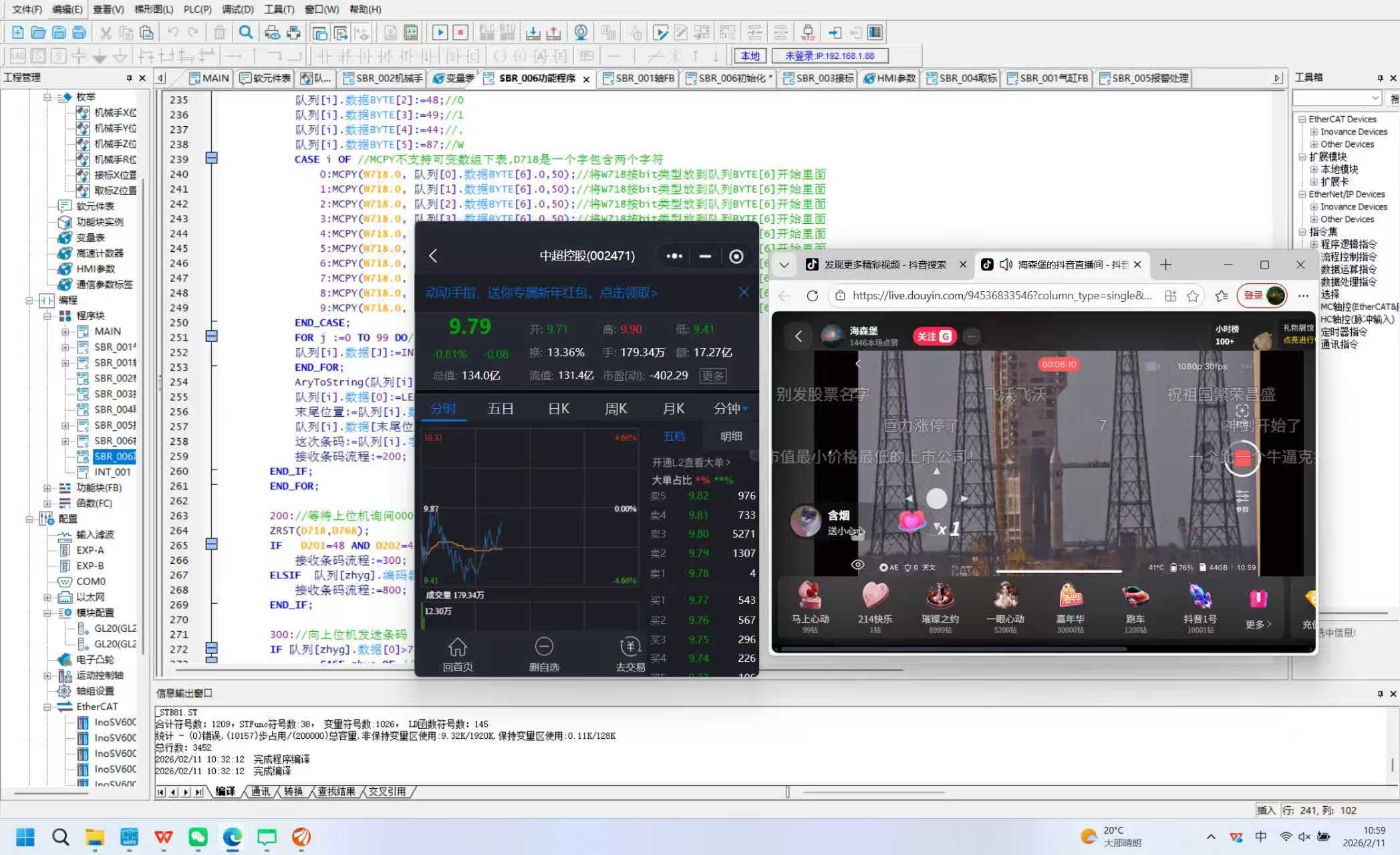Image resolution: width=1400 pixels, height=855 pixels.
Task: Open the Find magnifier tool
Action: click(246, 32)
